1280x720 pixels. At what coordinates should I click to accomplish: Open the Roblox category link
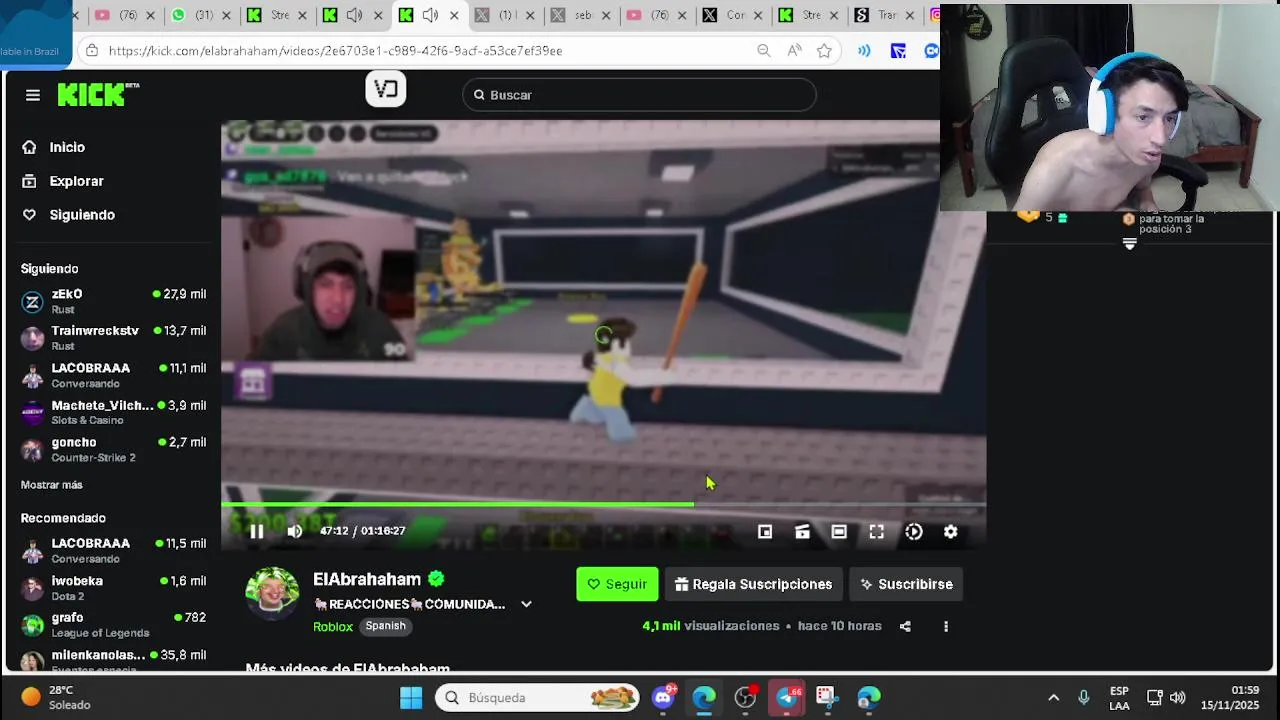point(333,626)
